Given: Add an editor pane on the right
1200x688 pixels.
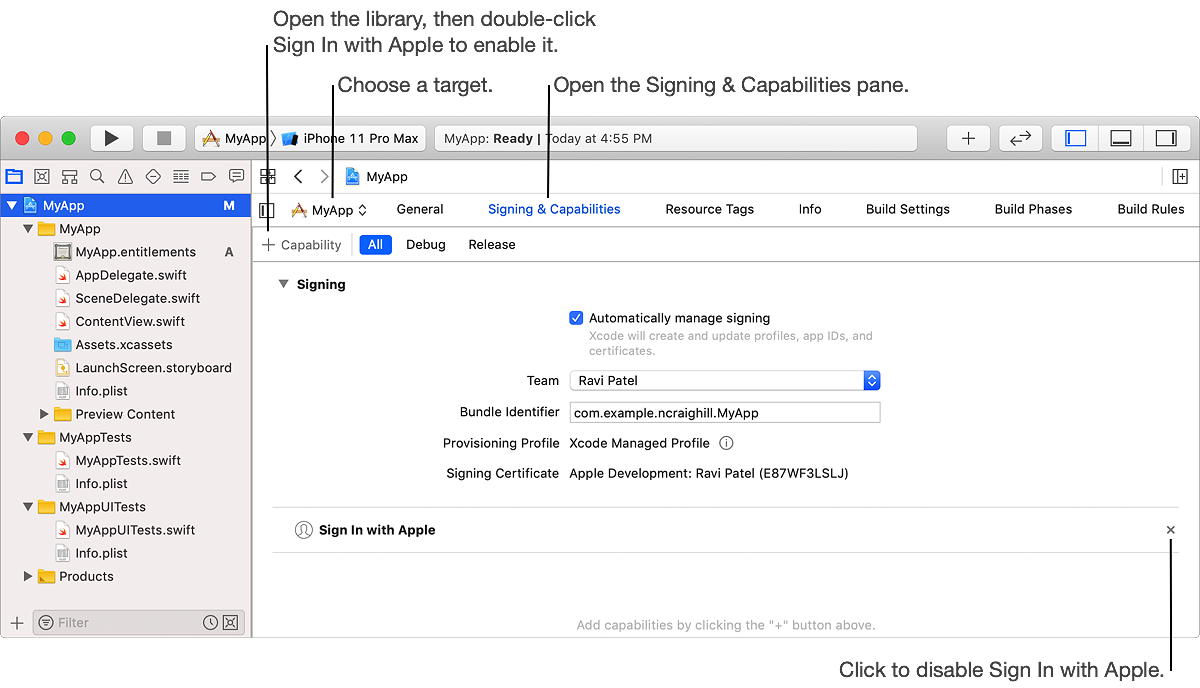Looking at the screenshot, I should click(x=1180, y=176).
